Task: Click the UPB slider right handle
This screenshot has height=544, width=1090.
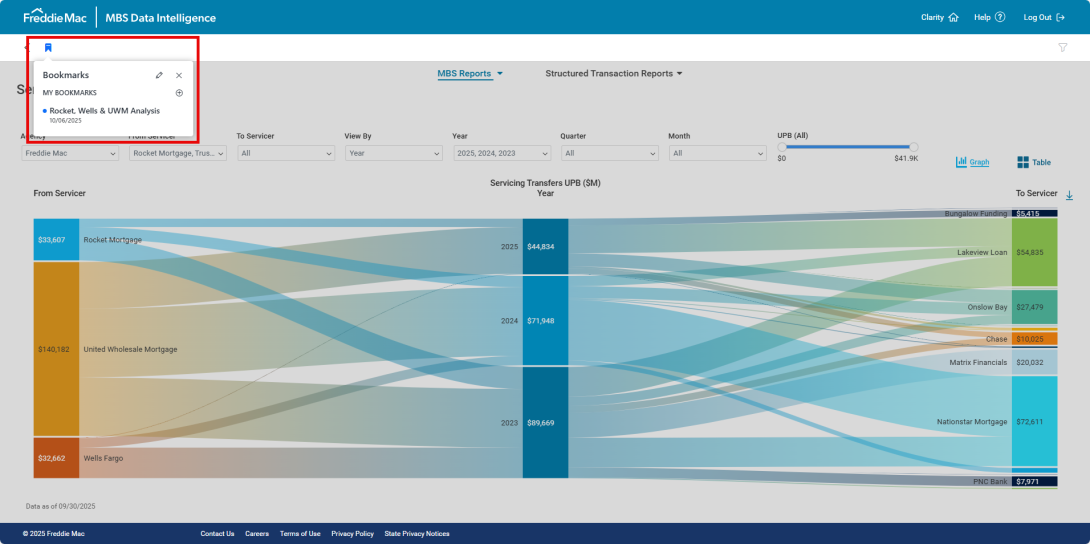Action: coord(913,147)
